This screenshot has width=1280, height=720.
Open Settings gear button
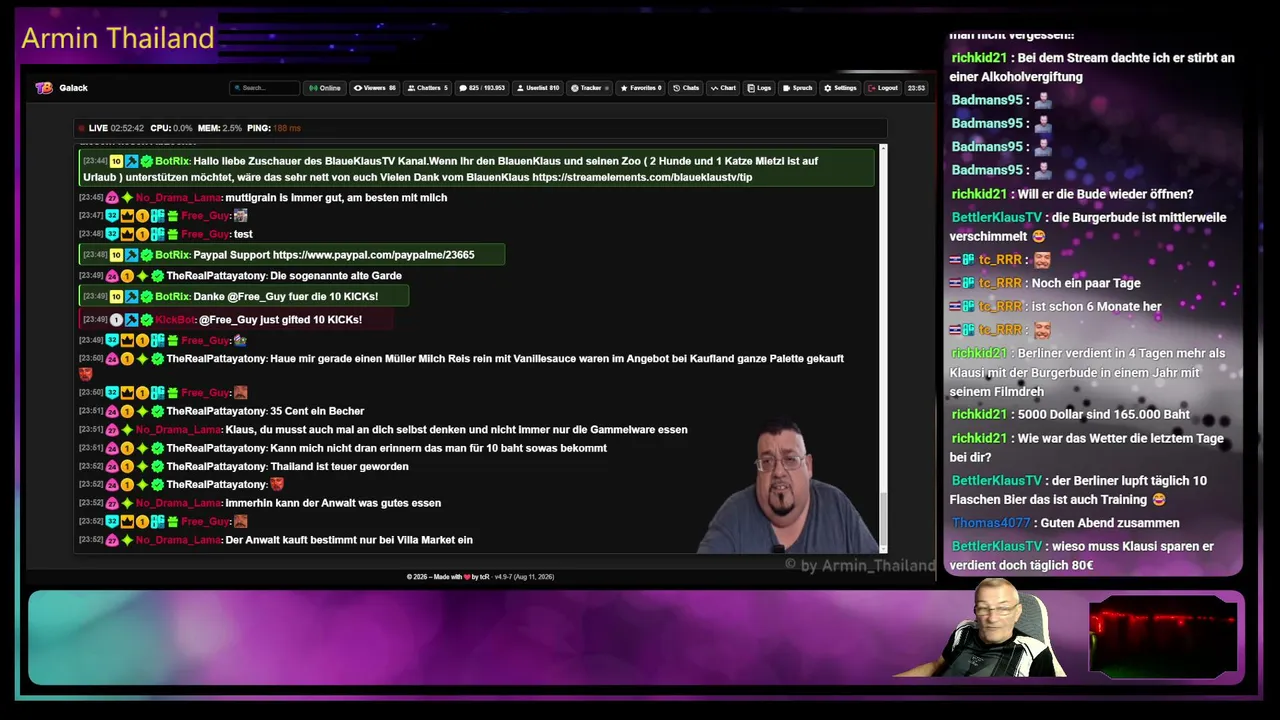click(841, 88)
